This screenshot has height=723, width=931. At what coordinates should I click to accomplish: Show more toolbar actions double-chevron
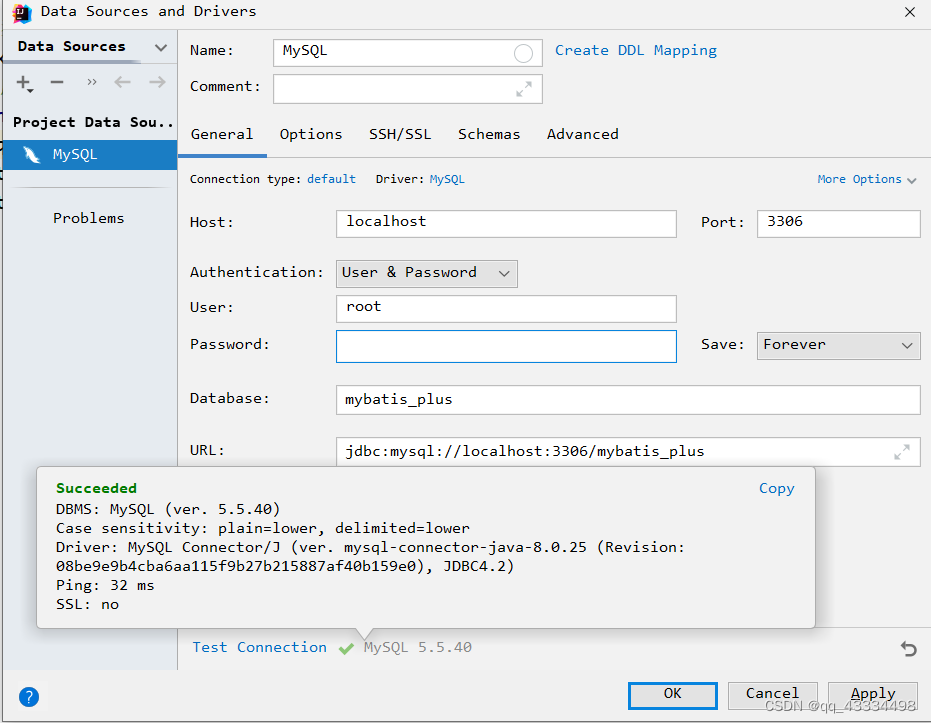91,82
